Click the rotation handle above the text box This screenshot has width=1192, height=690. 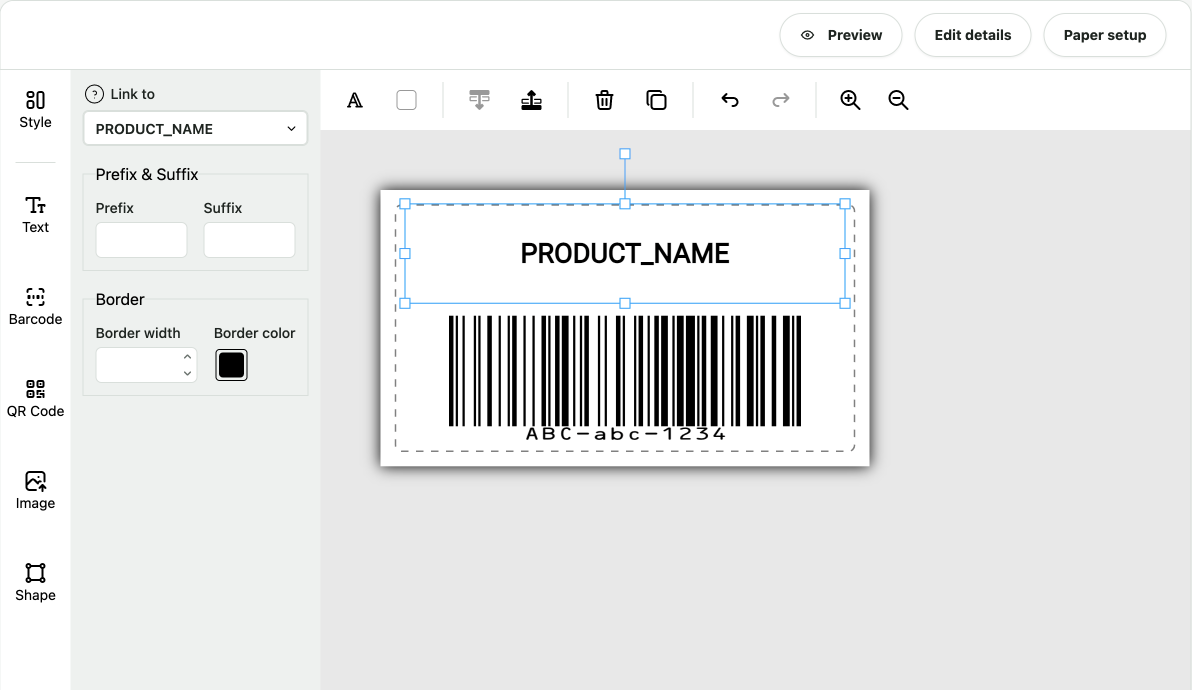tap(625, 154)
